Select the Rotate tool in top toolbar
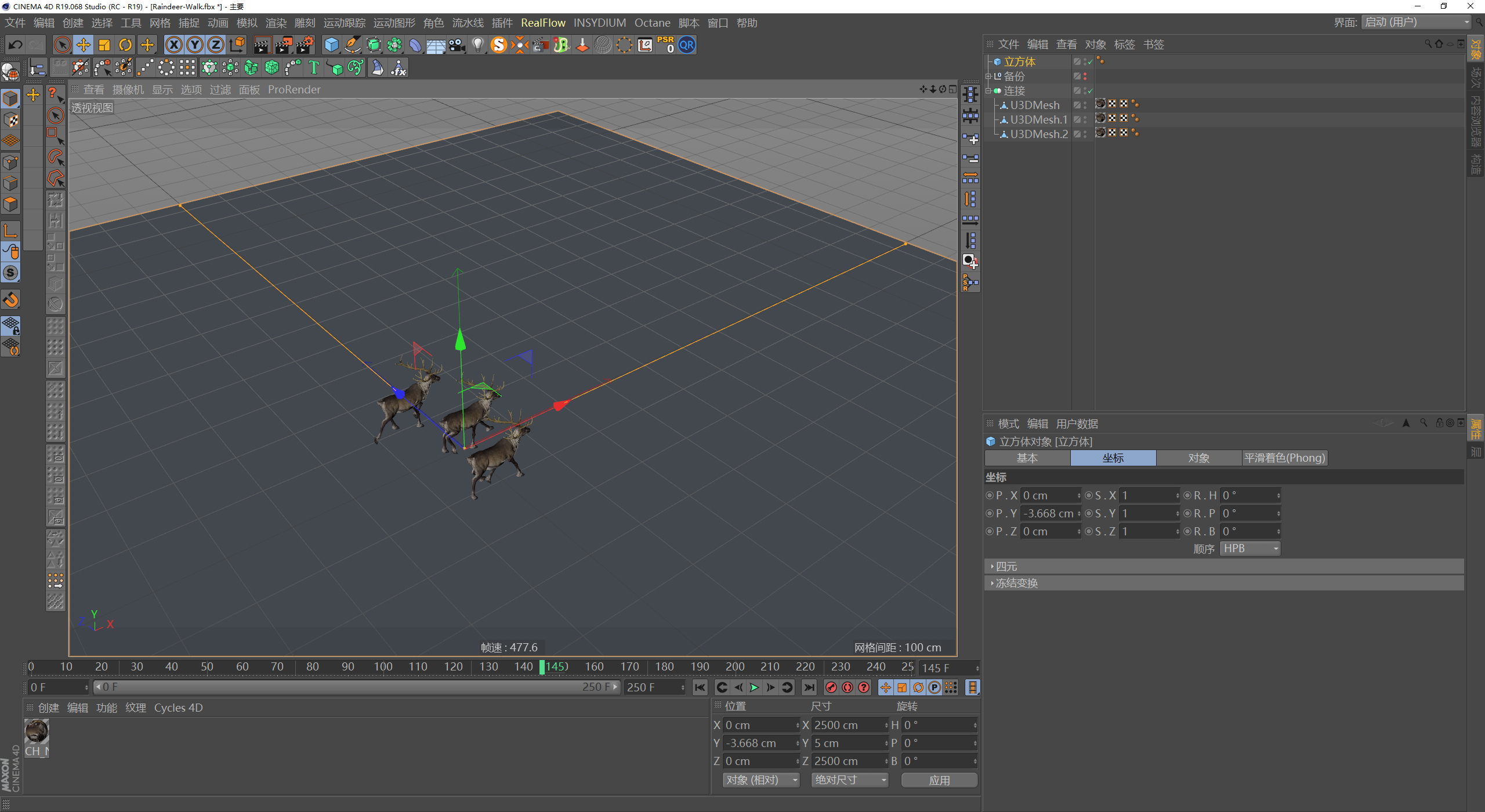Screen dimensions: 1485x812 click(125, 45)
